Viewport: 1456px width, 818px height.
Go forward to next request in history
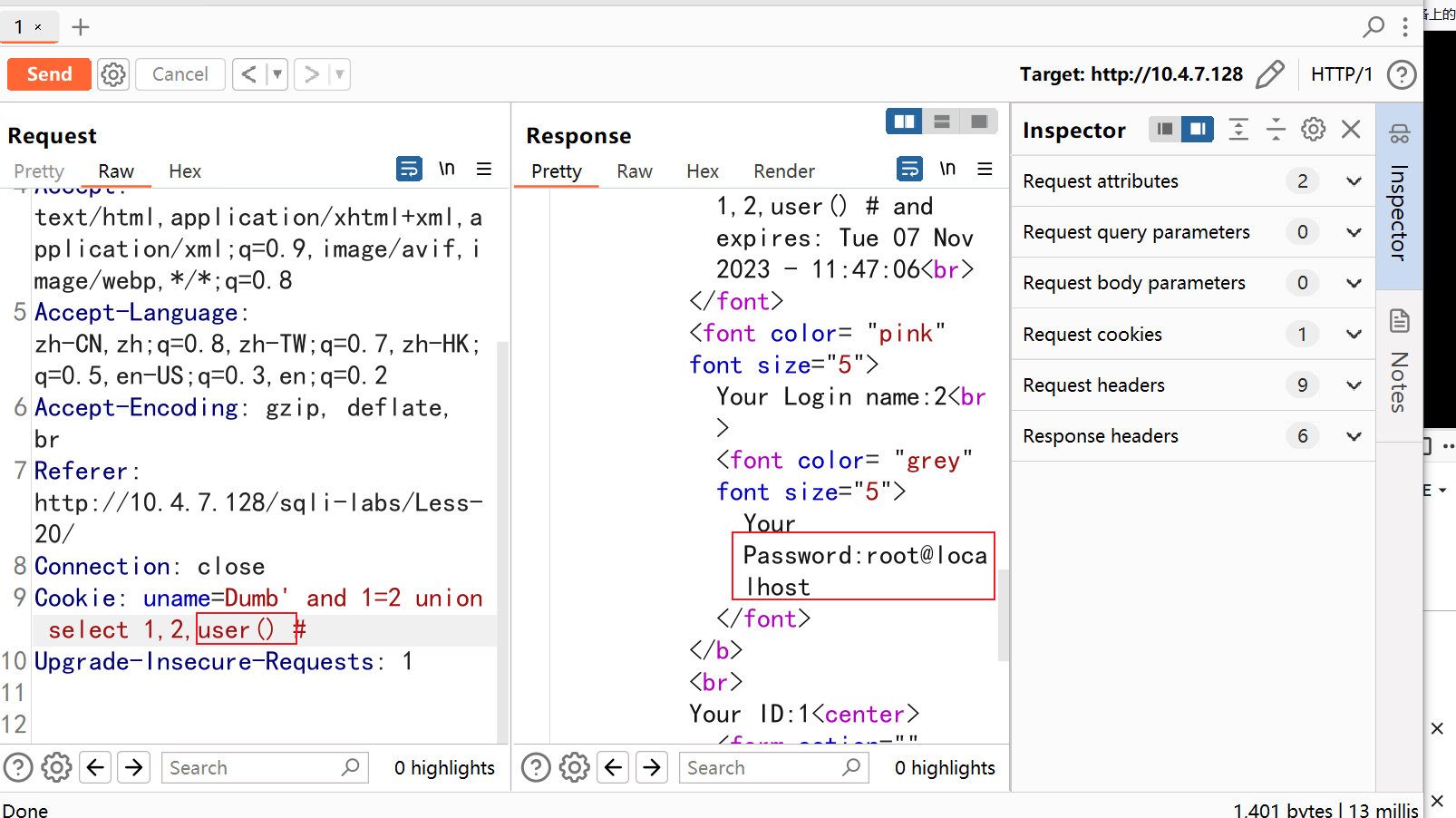coord(311,74)
